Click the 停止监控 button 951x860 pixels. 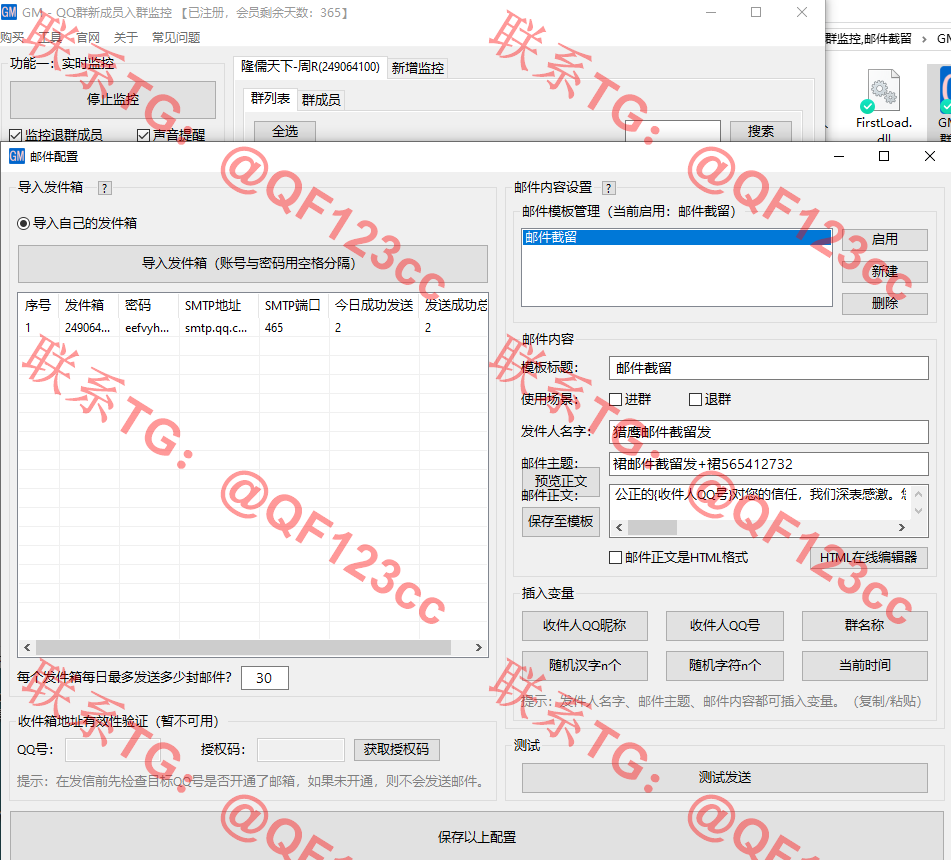pos(113,99)
